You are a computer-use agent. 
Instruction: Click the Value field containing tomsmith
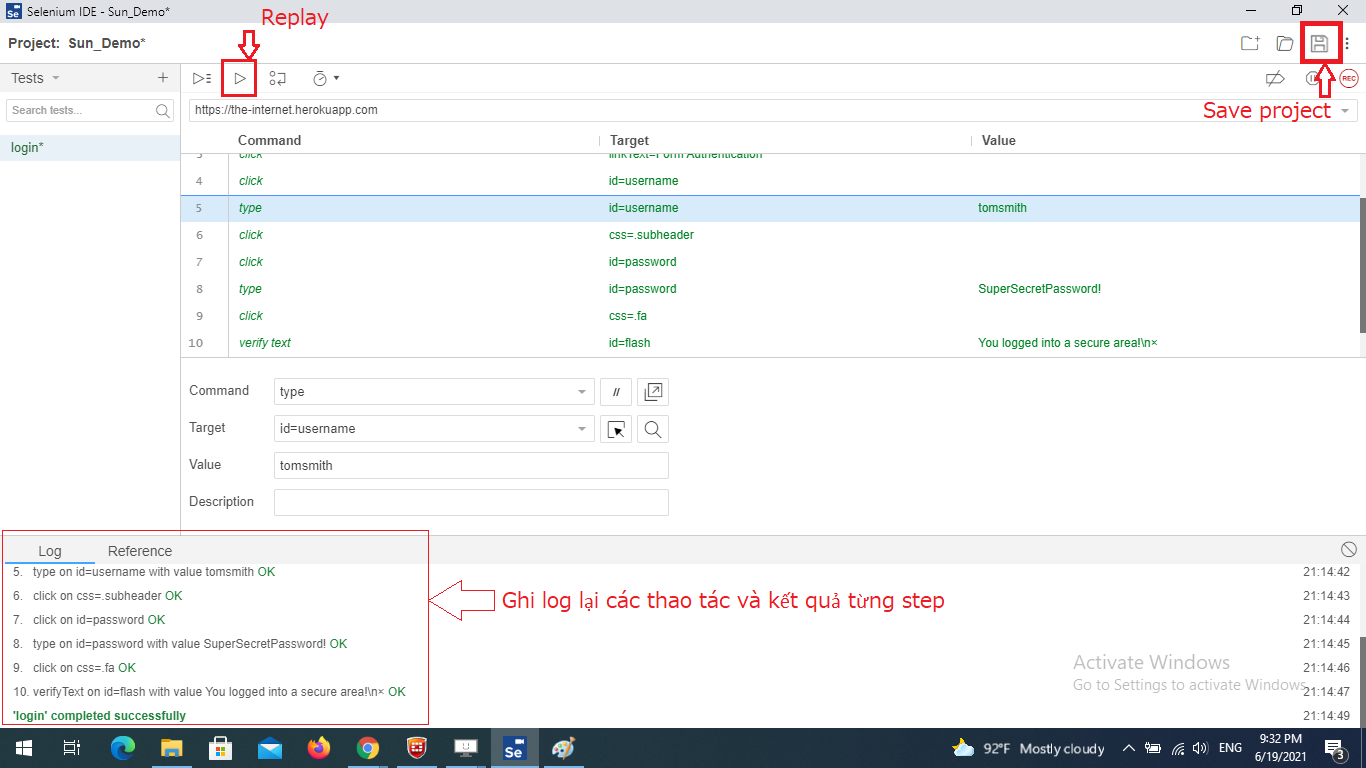tap(471, 466)
